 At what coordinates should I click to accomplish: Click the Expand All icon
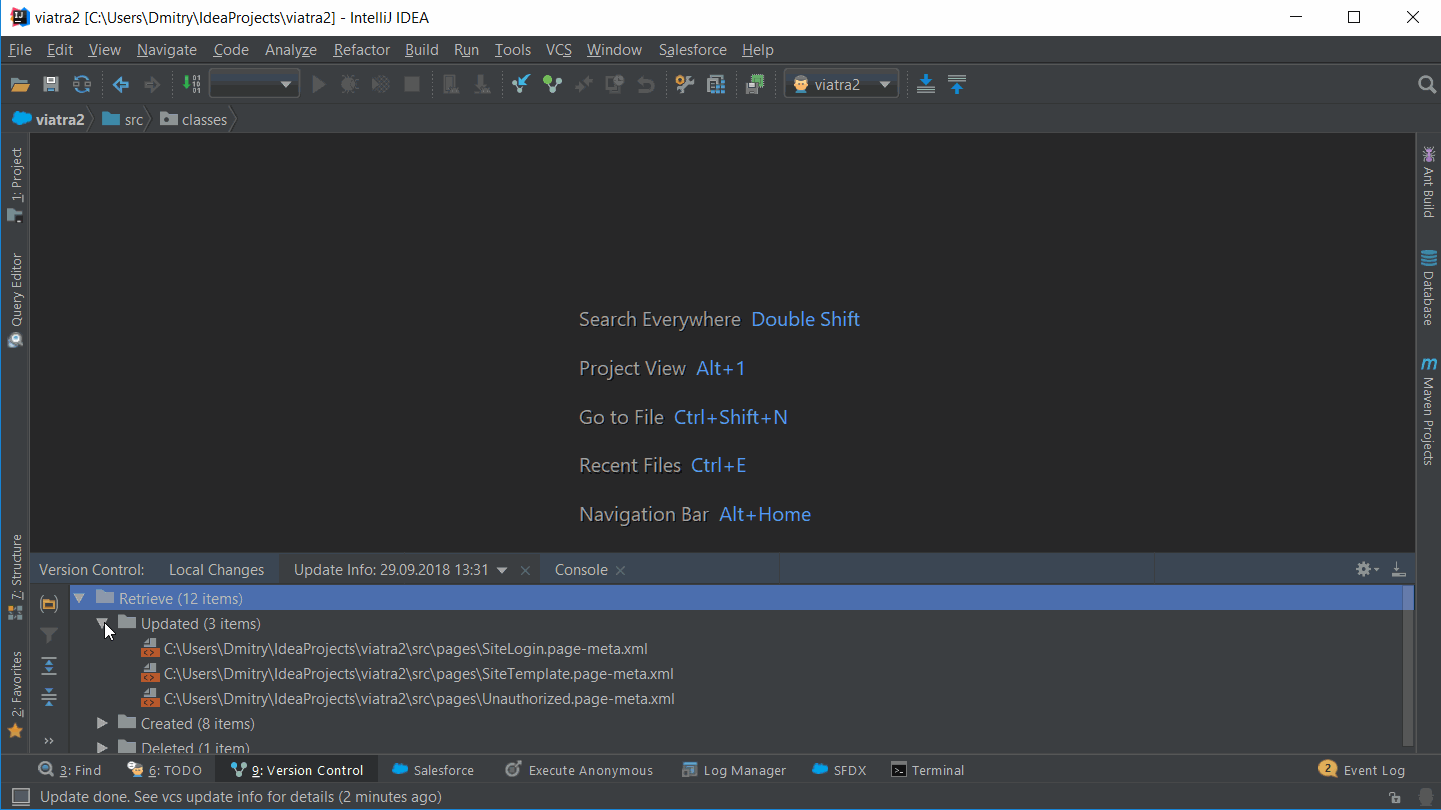pyautogui.click(x=48, y=666)
